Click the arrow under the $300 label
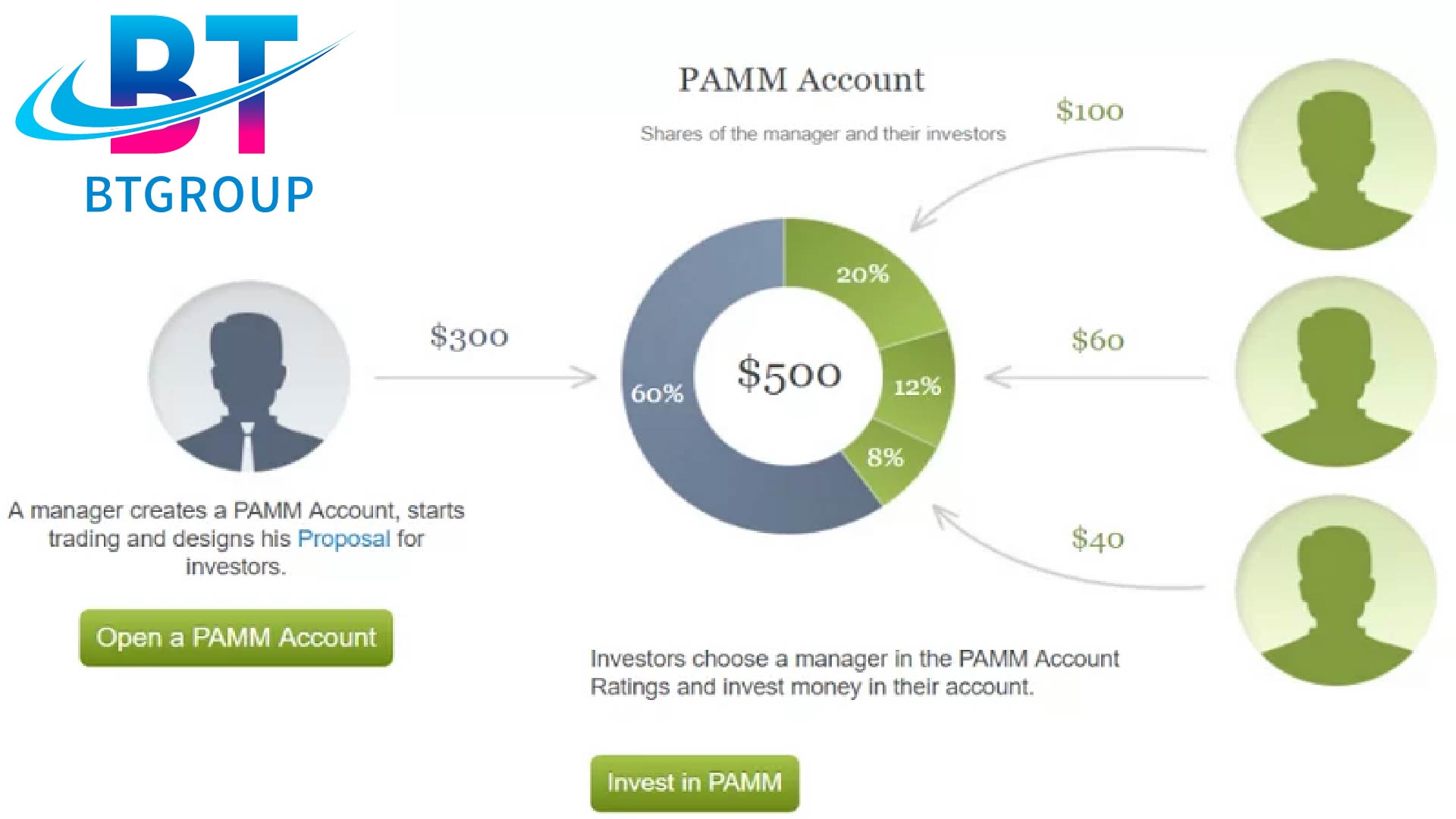 pos(485,377)
